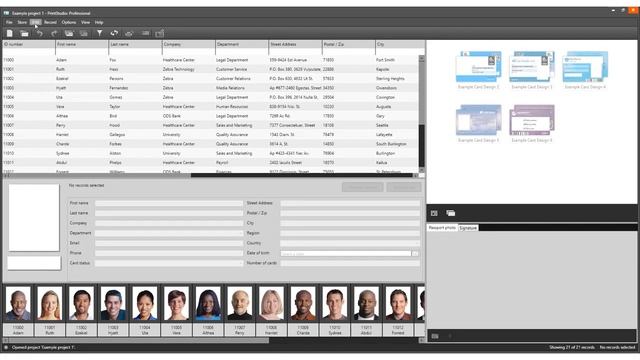Click the add record card icon

(x=69, y=33)
